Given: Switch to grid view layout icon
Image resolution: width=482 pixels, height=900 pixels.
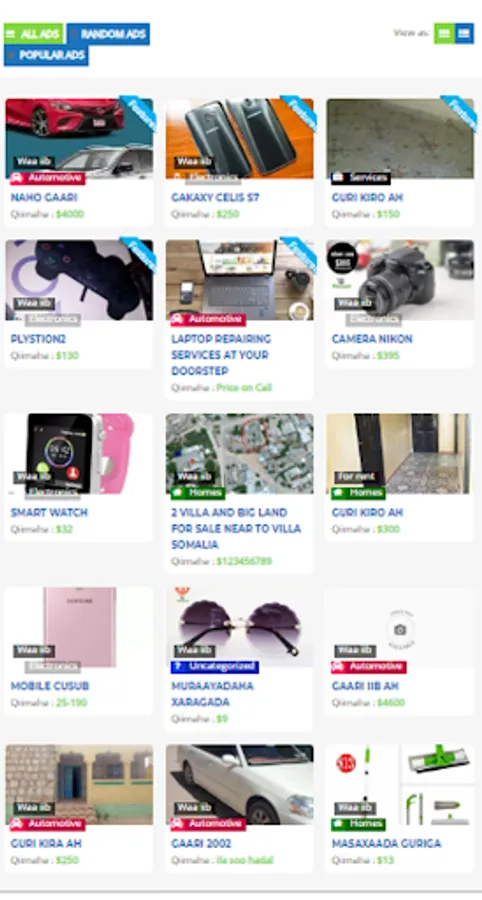Looking at the screenshot, I should pos(444,34).
